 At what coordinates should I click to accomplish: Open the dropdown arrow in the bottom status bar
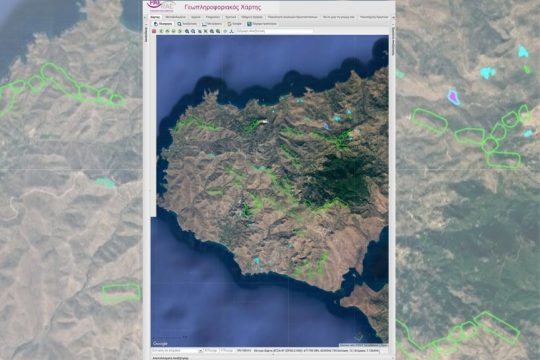200,350
